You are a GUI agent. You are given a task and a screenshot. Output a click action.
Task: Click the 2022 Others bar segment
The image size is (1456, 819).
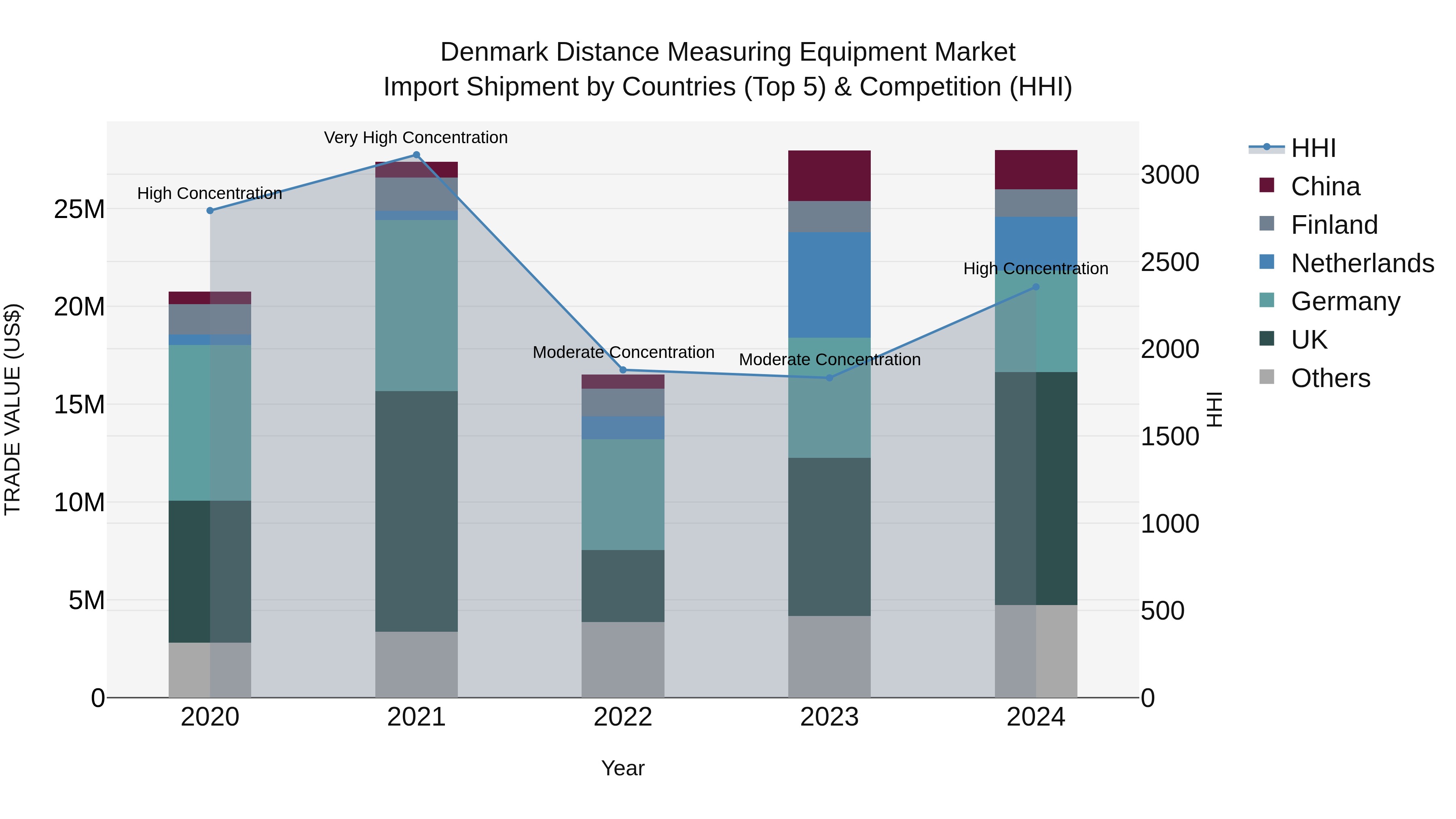[623, 660]
